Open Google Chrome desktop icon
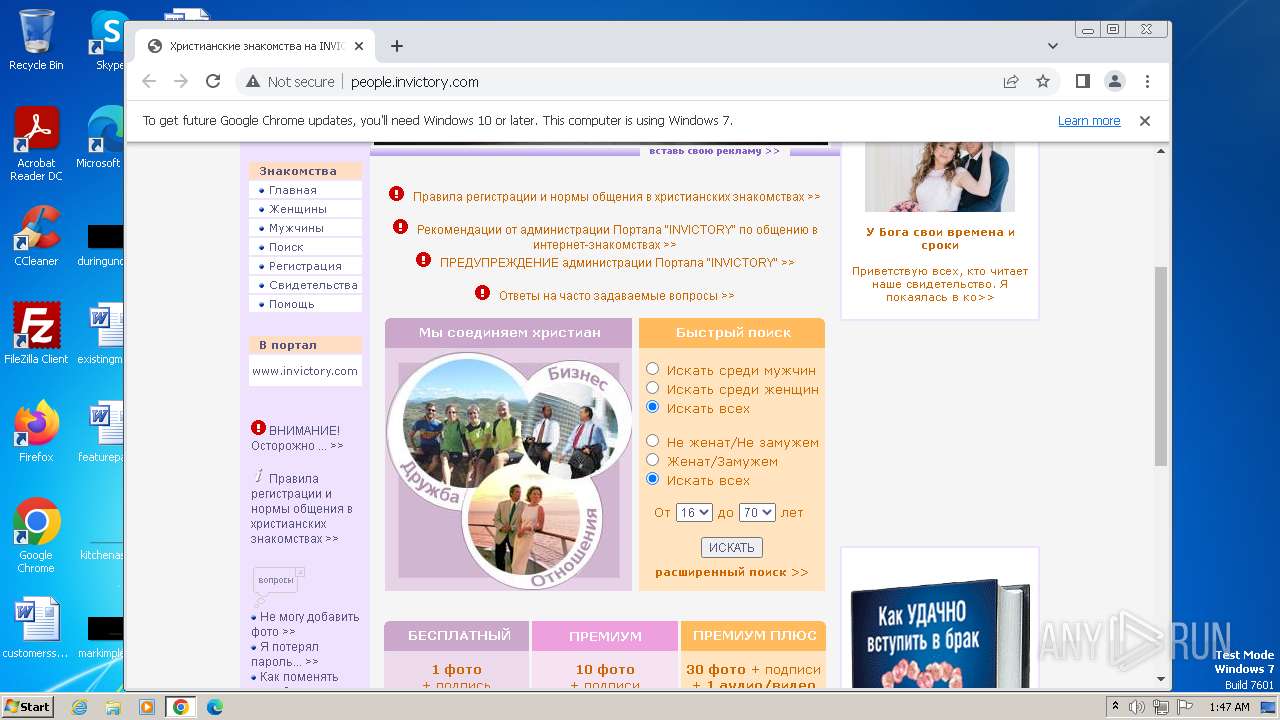This screenshot has height=720, width=1280. coord(36,535)
